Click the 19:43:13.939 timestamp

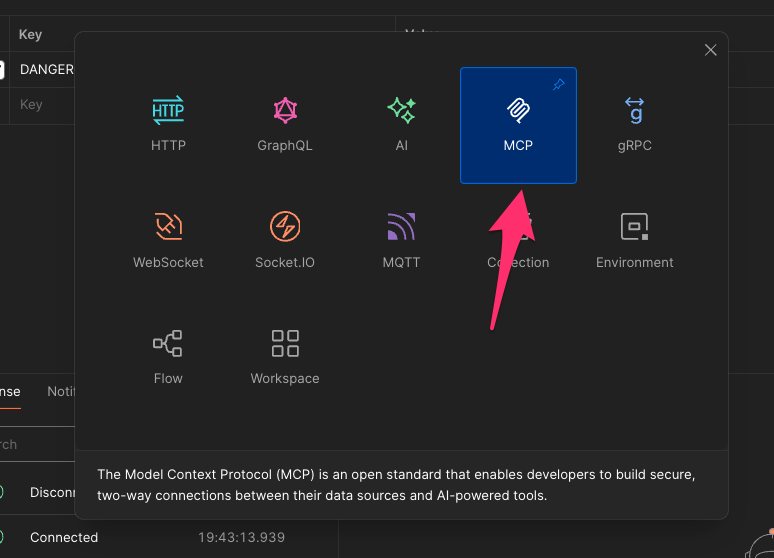[241, 537]
